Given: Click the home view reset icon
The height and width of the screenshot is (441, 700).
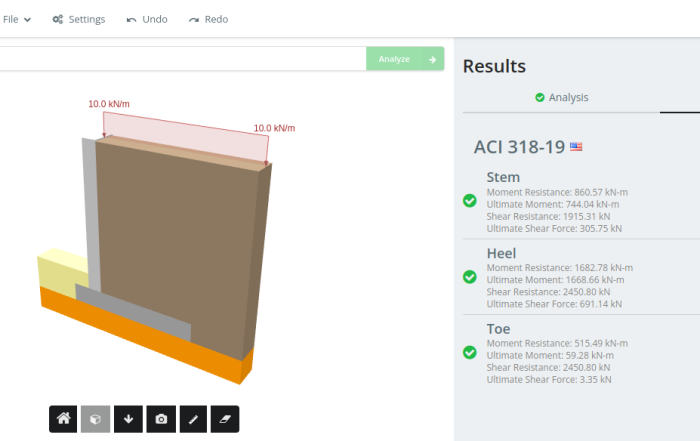Looking at the screenshot, I should 63,419.
